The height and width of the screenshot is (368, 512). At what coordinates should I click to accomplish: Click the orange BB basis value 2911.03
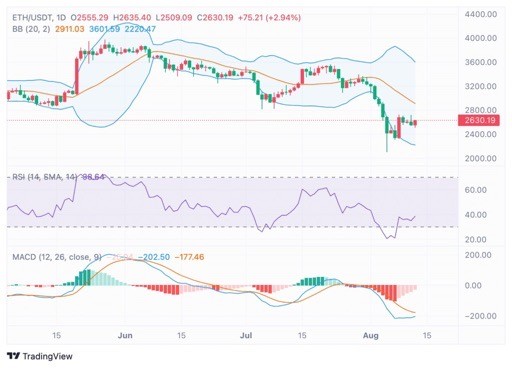(x=70, y=29)
